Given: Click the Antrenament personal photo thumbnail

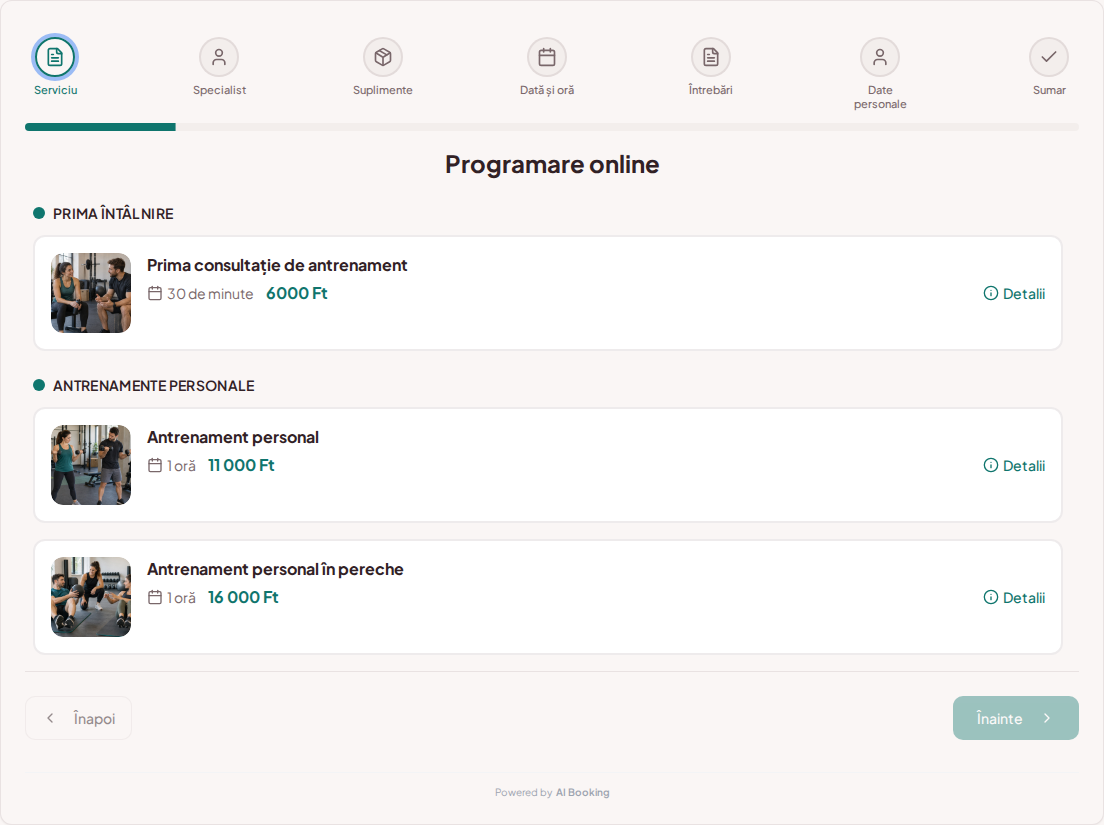Looking at the screenshot, I should (x=91, y=465).
